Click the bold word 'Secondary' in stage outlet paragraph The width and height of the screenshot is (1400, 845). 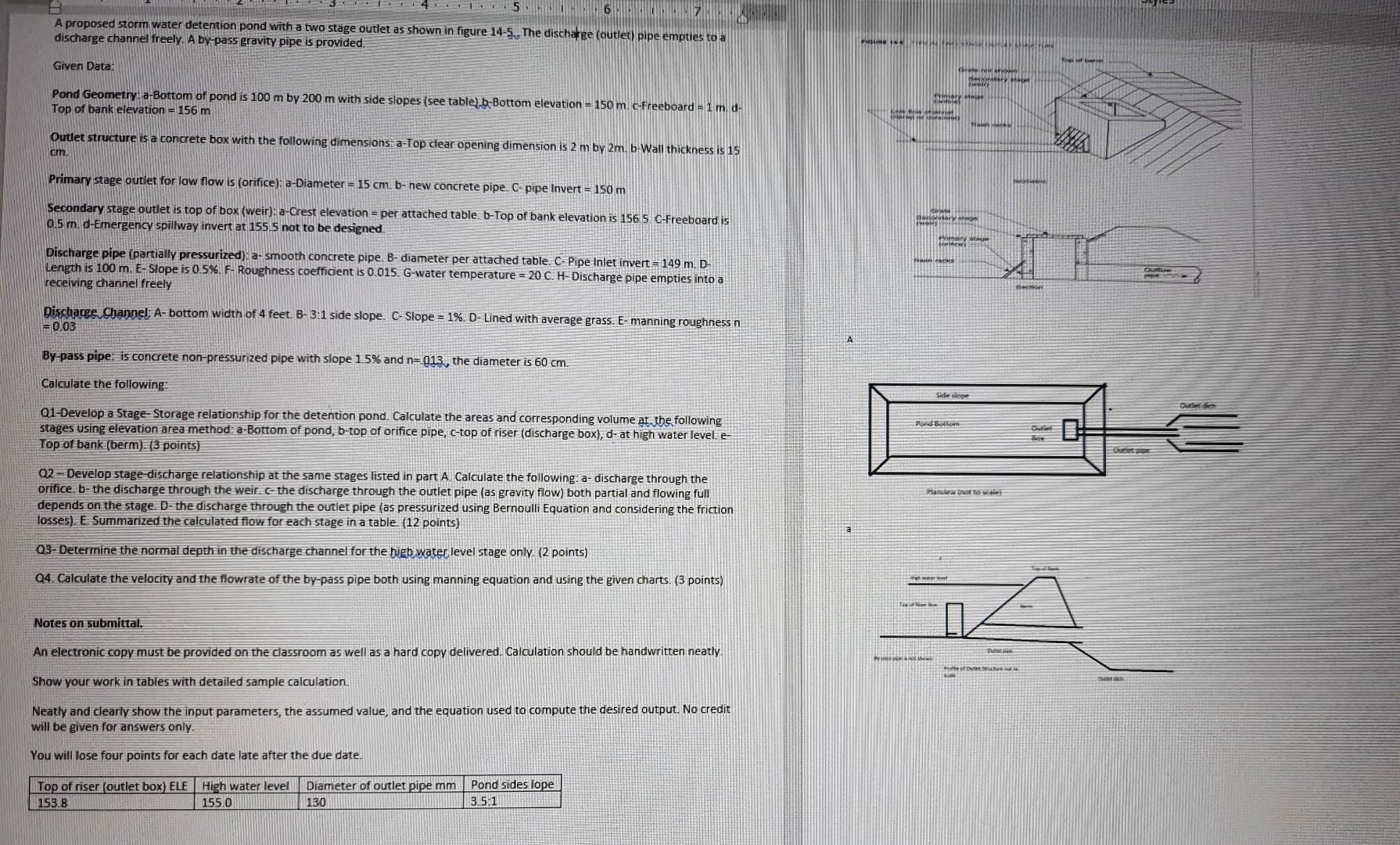76,209
